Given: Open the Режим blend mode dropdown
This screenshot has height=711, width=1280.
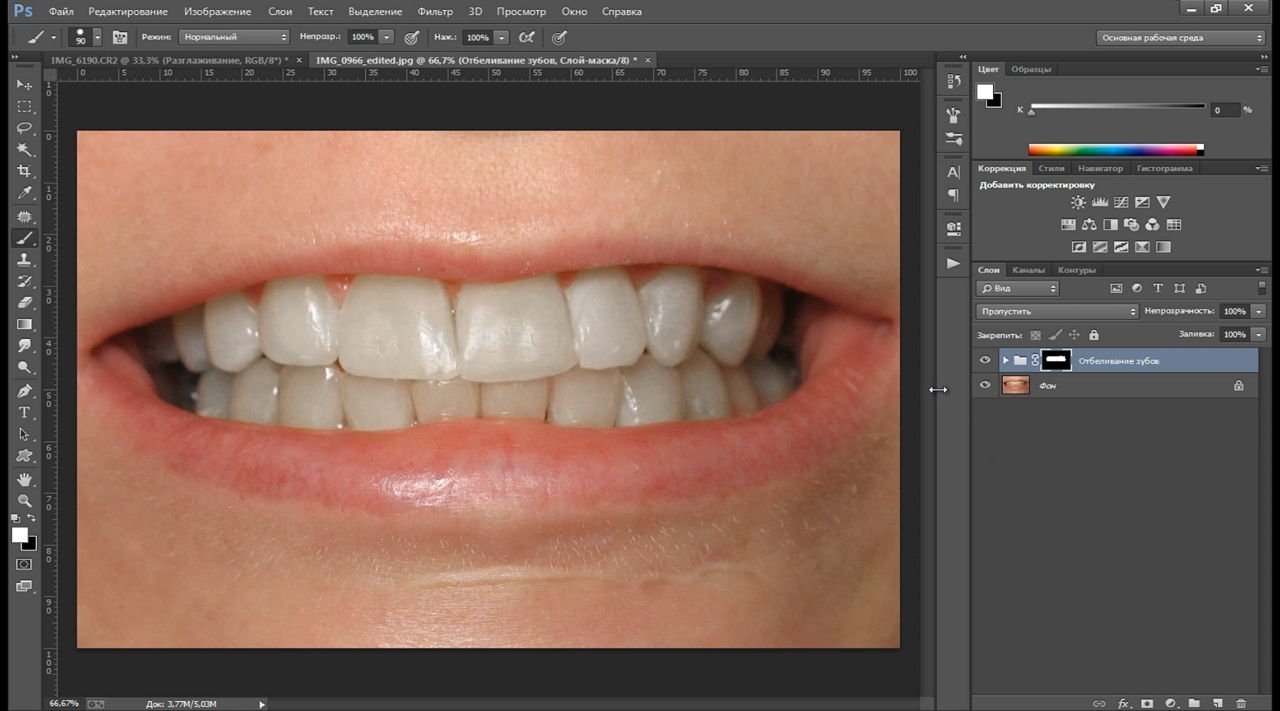Looking at the screenshot, I should pos(235,37).
